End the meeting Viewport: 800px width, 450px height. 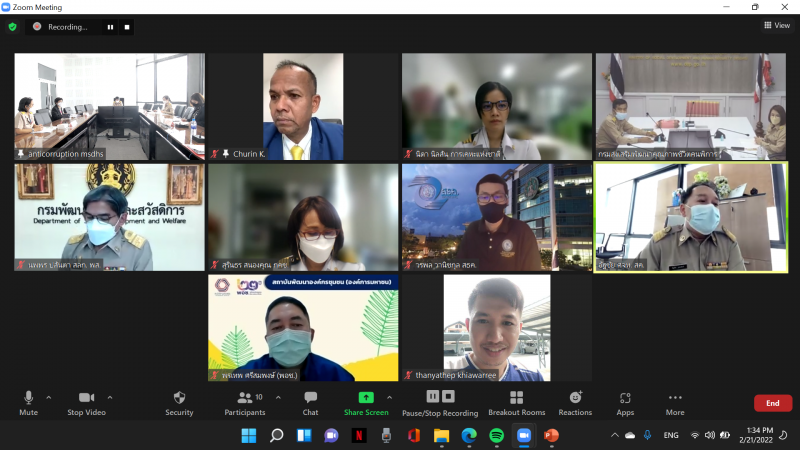(x=773, y=403)
